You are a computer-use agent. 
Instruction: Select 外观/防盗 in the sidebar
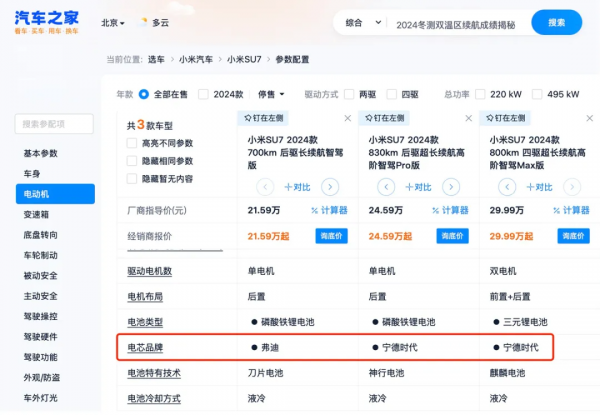42,378
